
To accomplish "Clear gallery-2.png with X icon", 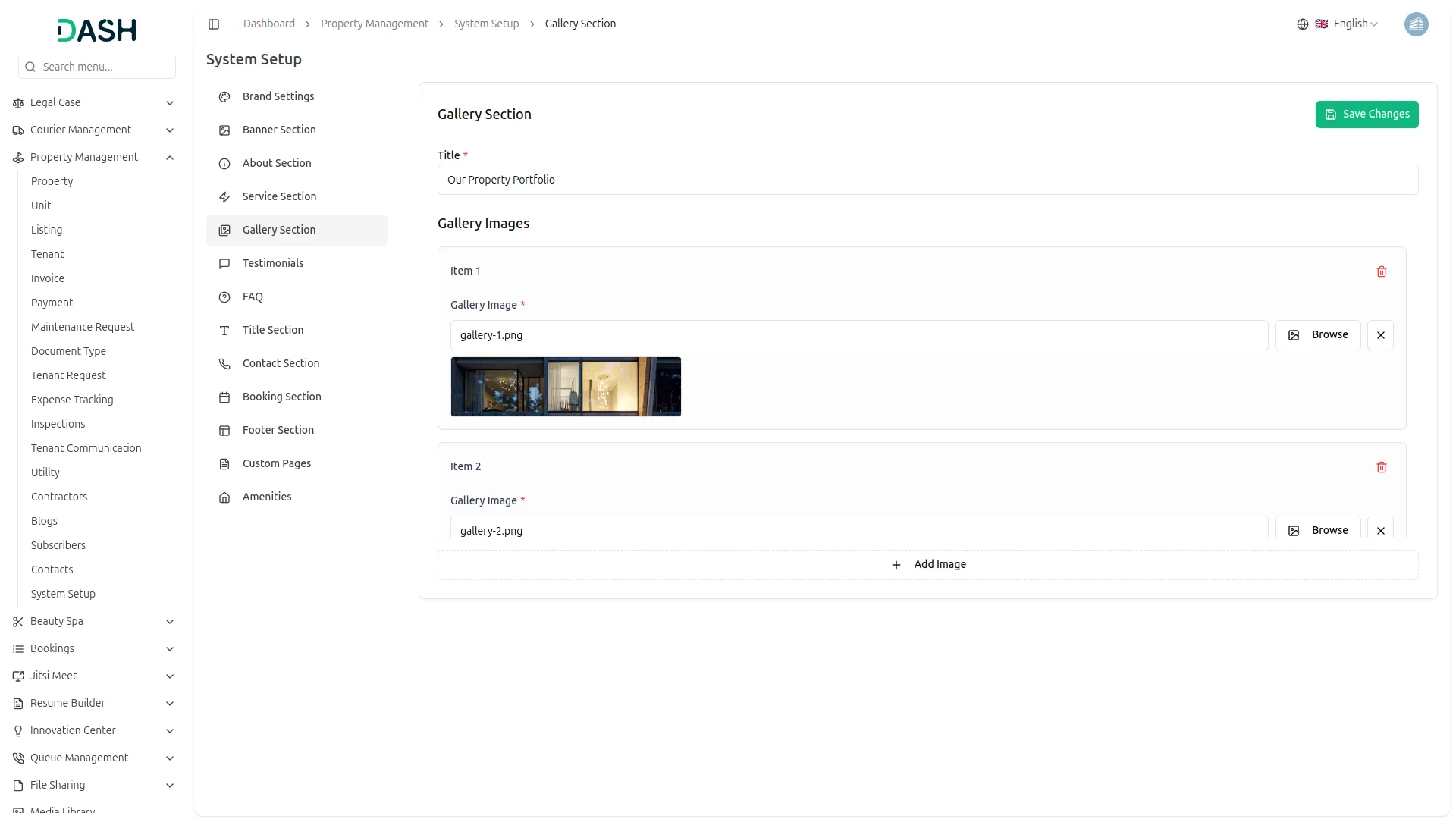I will (1380, 530).
